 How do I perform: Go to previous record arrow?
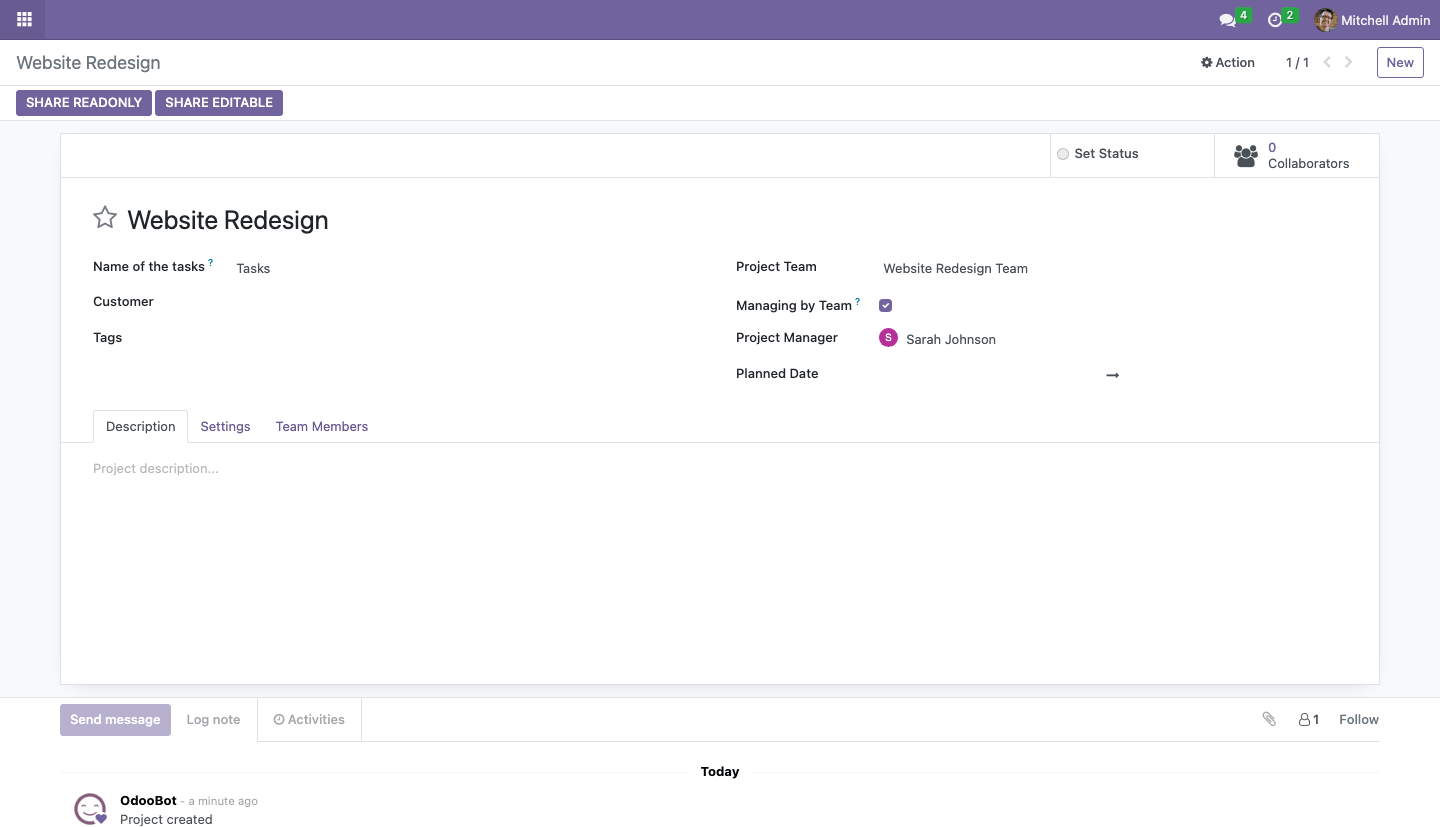coord(1327,62)
